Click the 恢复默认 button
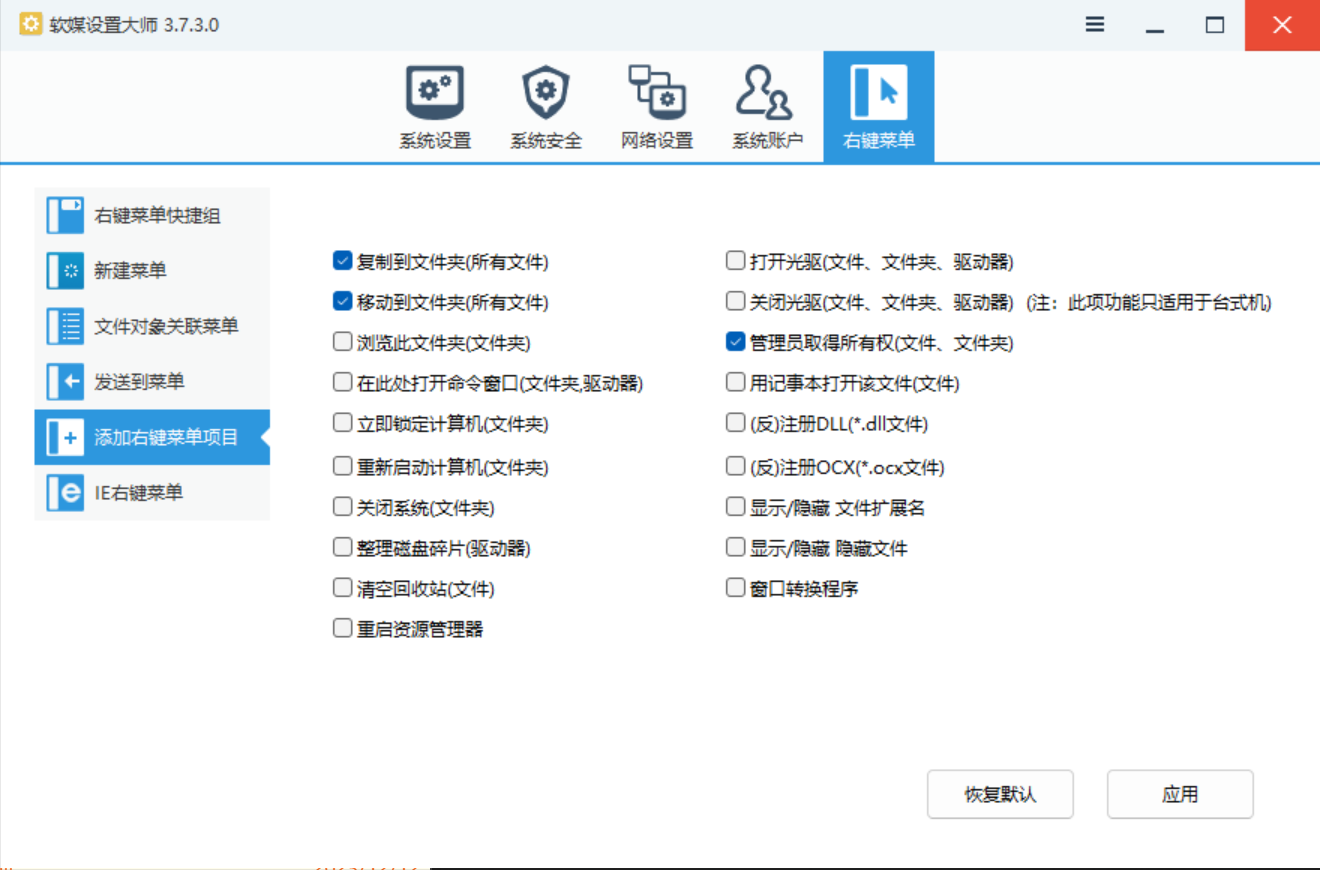1320x870 pixels. [x=1000, y=795]
